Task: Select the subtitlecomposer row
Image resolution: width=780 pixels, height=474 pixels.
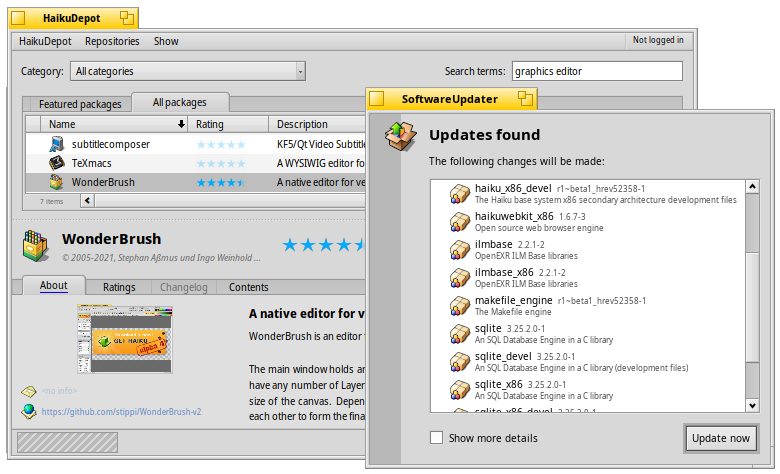Action: click(x=195, y=144)
